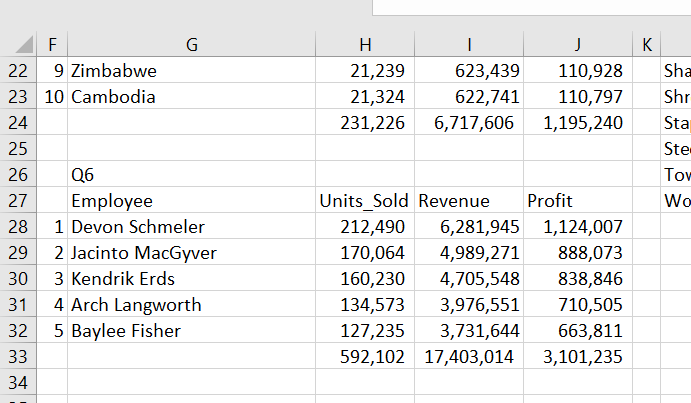Screen dimensions: 691x403
Task: Select row 25 header
Action: tap(18, 149)
